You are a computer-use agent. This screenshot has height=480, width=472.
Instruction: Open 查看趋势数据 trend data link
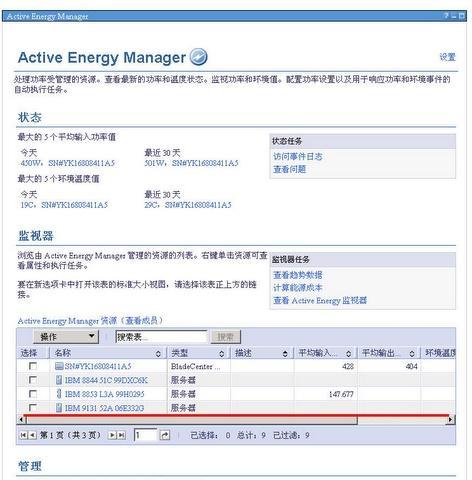click(x=298, y=275)
